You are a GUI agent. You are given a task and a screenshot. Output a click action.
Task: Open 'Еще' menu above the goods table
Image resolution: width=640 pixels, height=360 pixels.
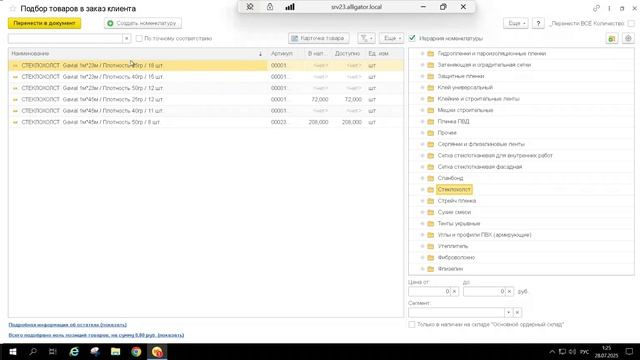(391, 38)
